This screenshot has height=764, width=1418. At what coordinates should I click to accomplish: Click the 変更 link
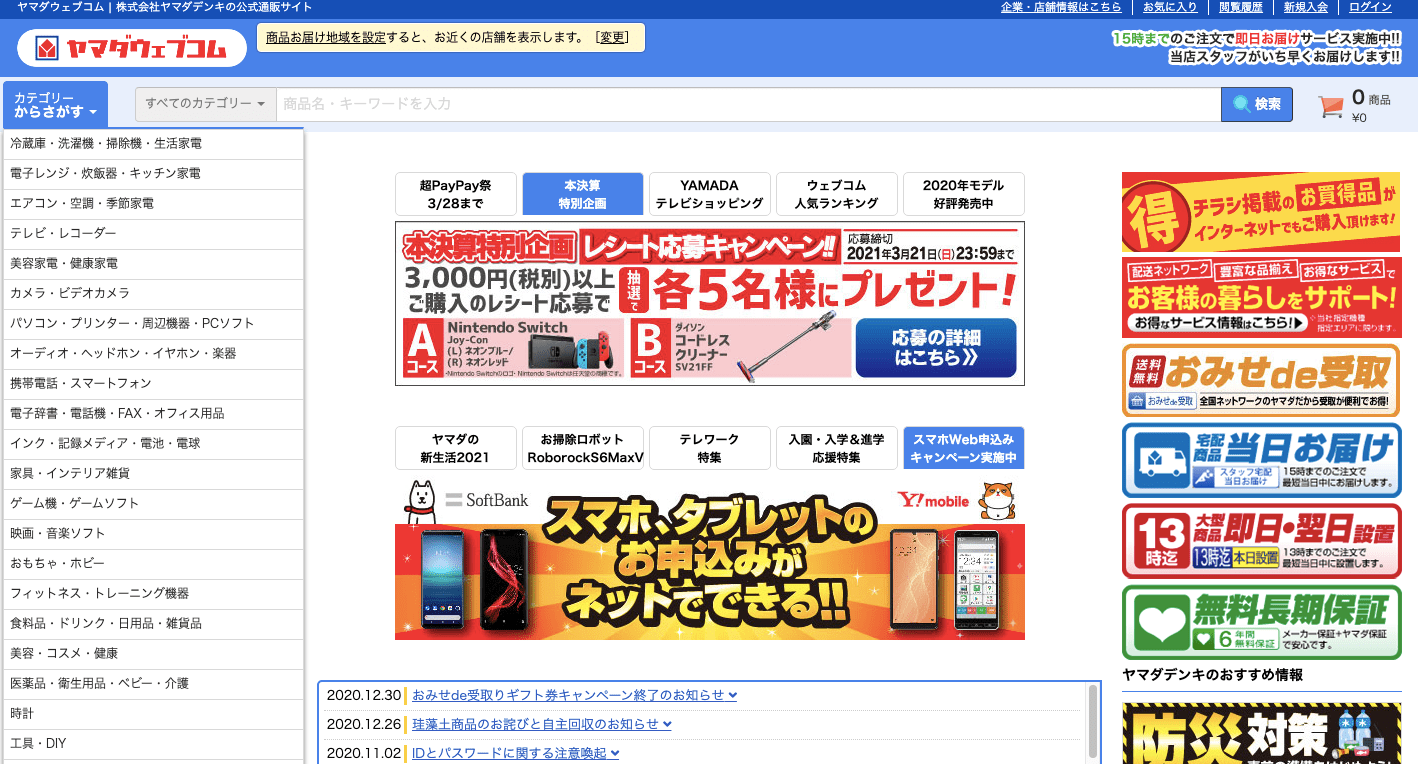(x=612, y=38)
